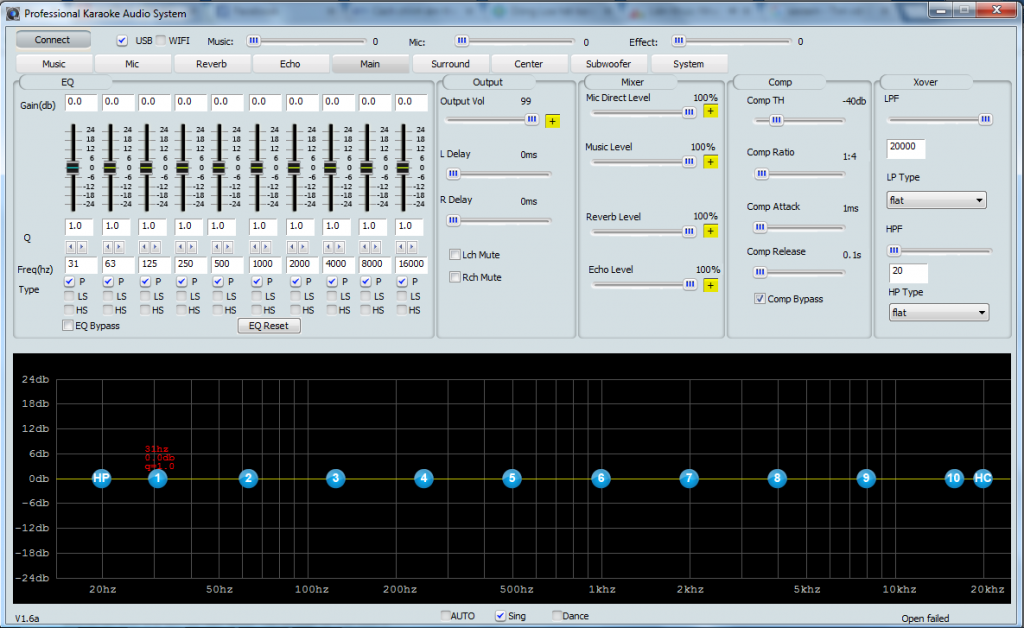The height and width of the screenshot is (628, 1024).
Task: Click the EQ Reset button
Action: 268,326
